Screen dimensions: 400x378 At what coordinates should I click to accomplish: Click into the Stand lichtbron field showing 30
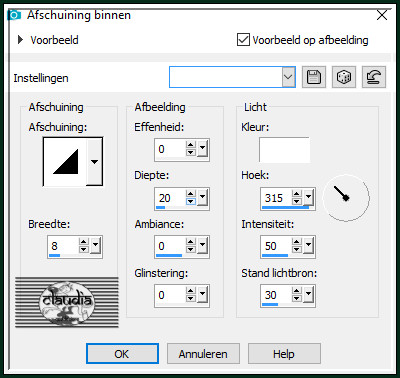[277, 295]
